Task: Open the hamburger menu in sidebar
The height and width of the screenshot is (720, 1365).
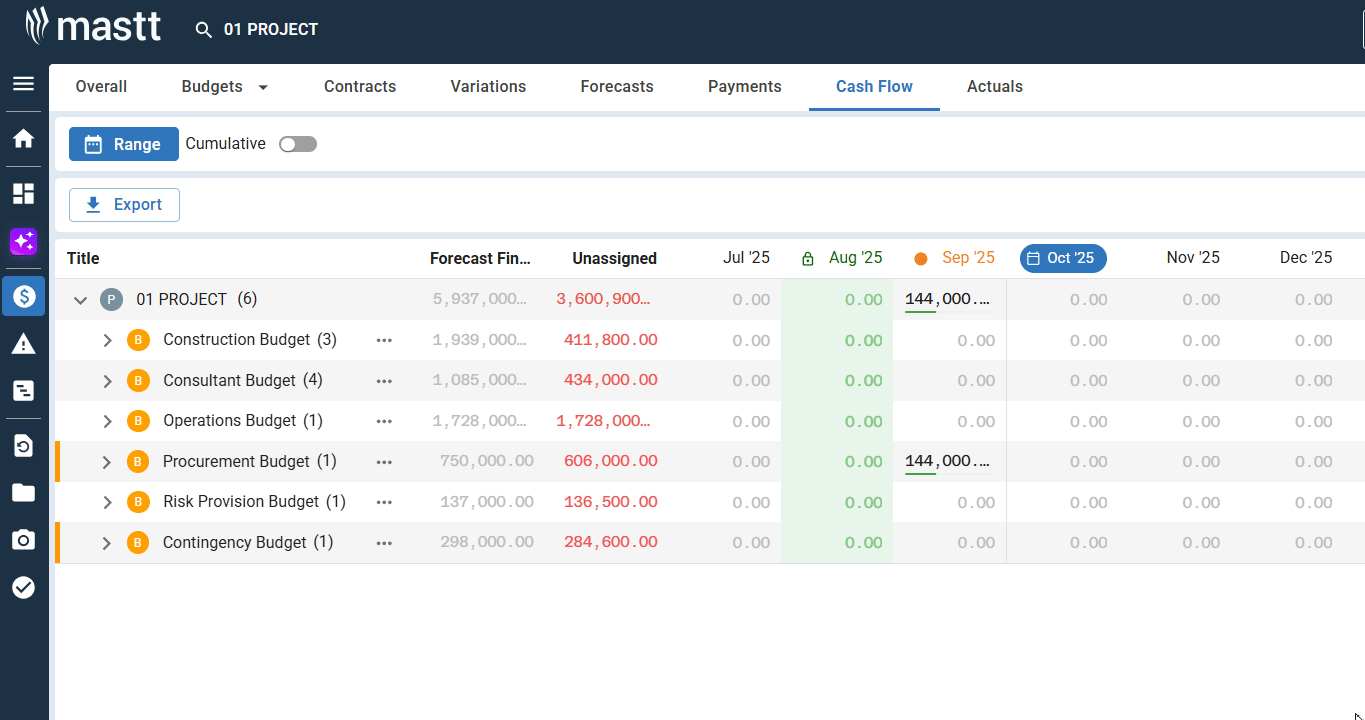Action: pos(23,84)
